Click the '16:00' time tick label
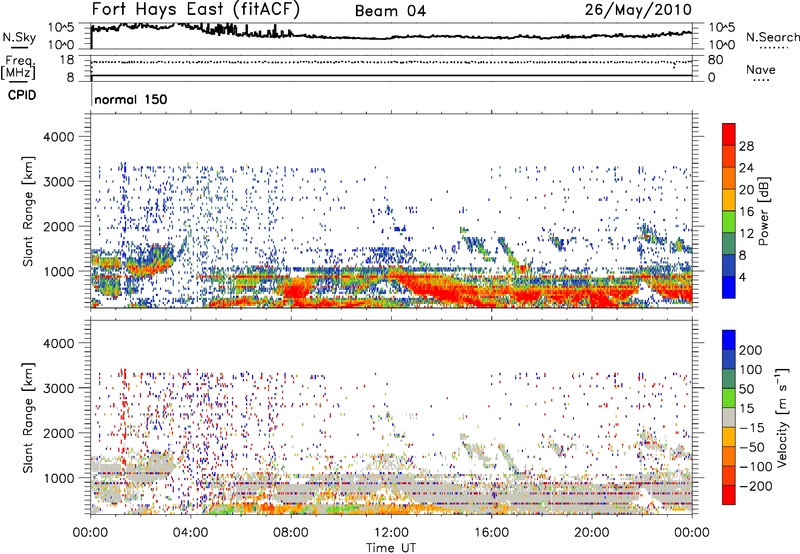Screen dimensions: 800x554 (x=491, y=533)
